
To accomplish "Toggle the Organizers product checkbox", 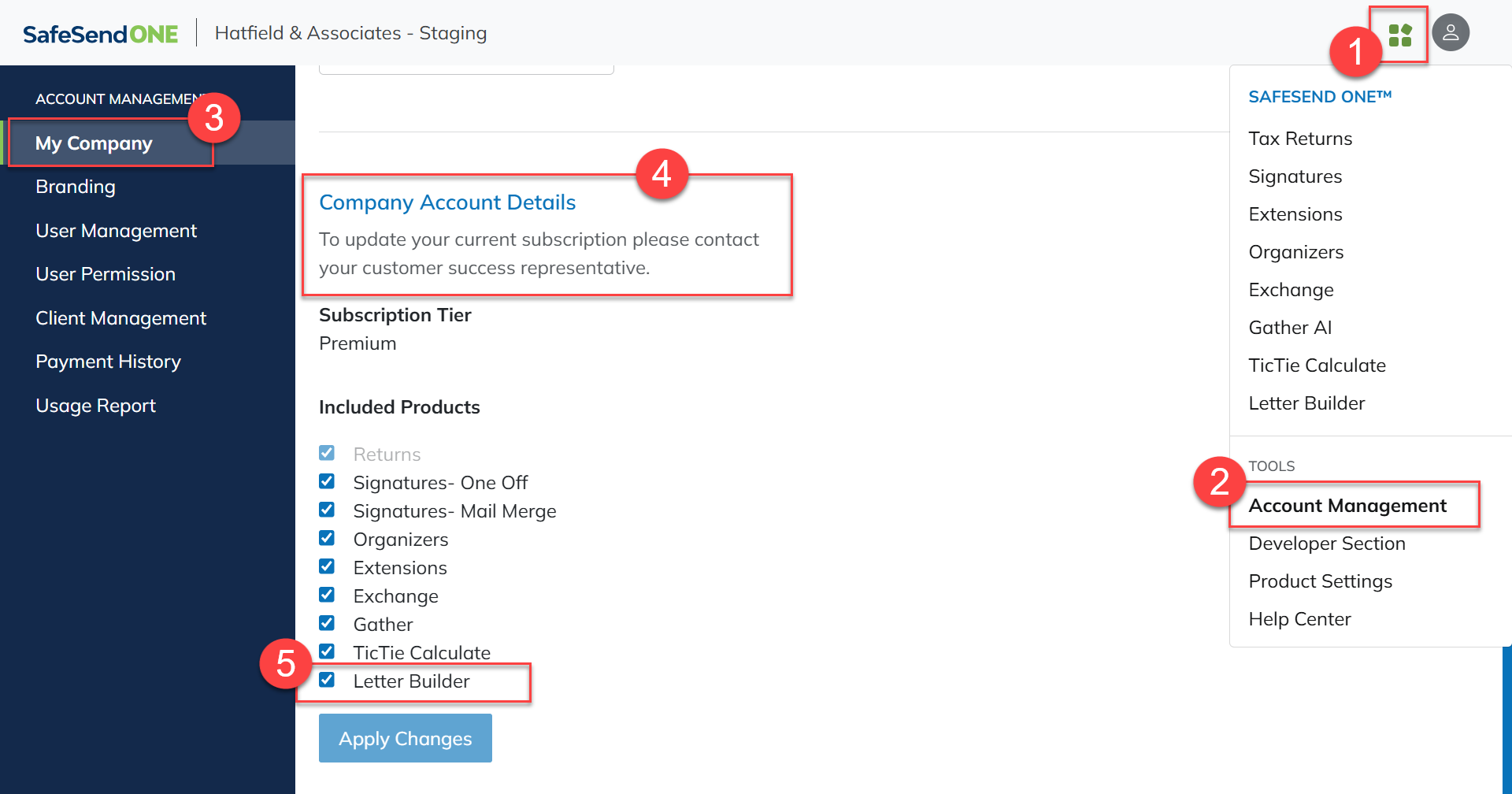I will [327, 538].
